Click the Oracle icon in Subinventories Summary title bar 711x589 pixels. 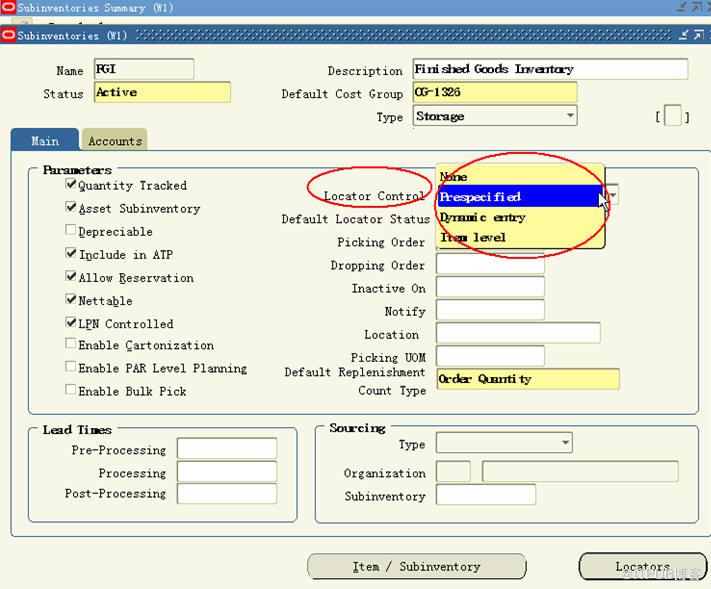9,8
